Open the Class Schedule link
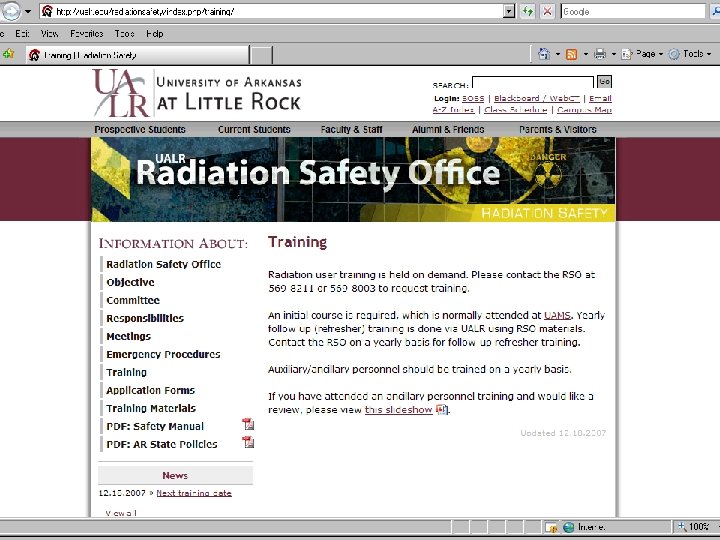This screenshot has height=540, width=720. (x=516, y=110)
